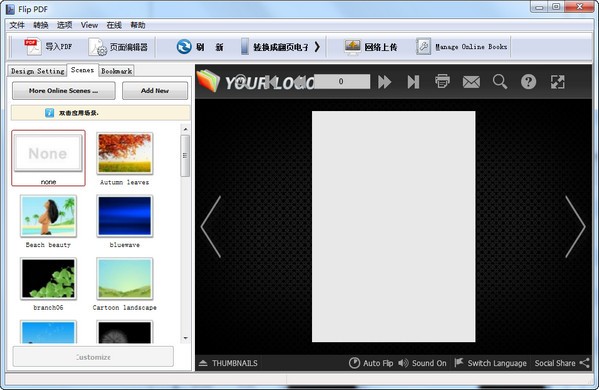The height and width of the screenshot is (390, 599).
Task: Open the View menu
Action: coord(89,25)
